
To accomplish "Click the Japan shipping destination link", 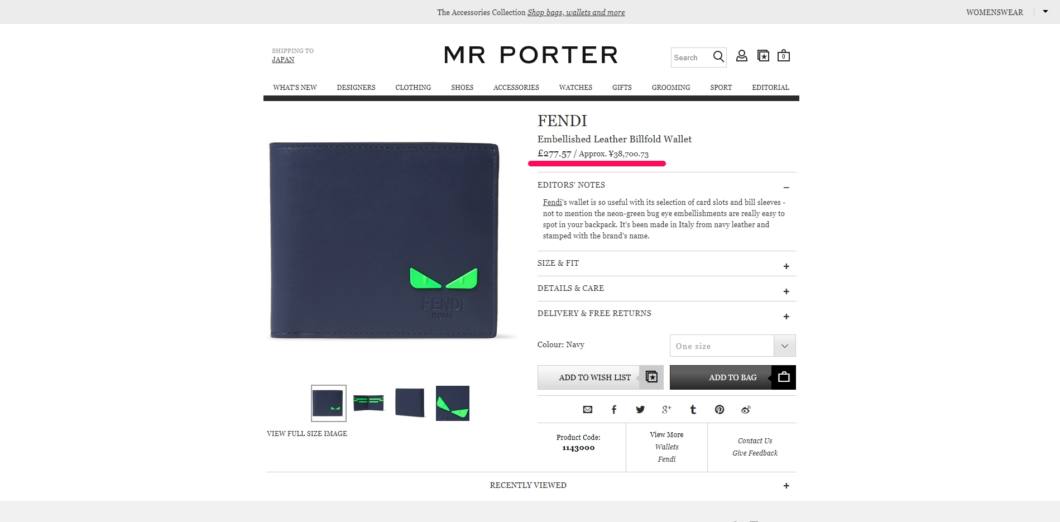I will pos(283,60).
